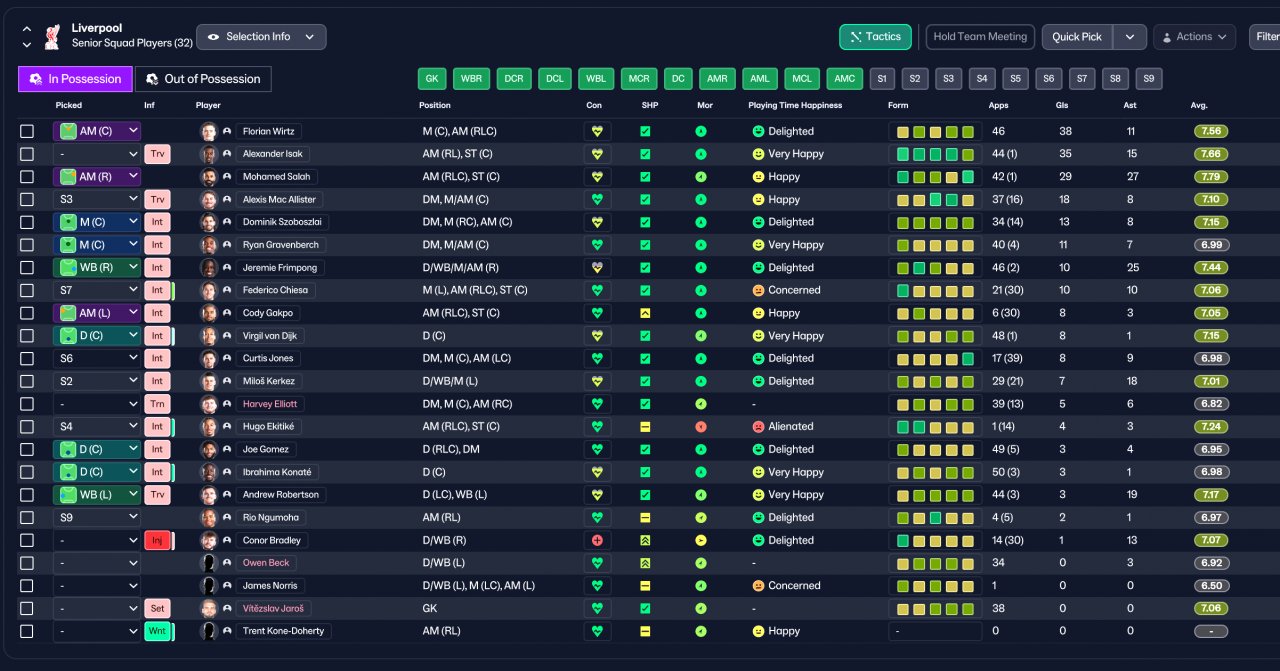Click player portrait of Mohamed Salah

click(209, 177)
